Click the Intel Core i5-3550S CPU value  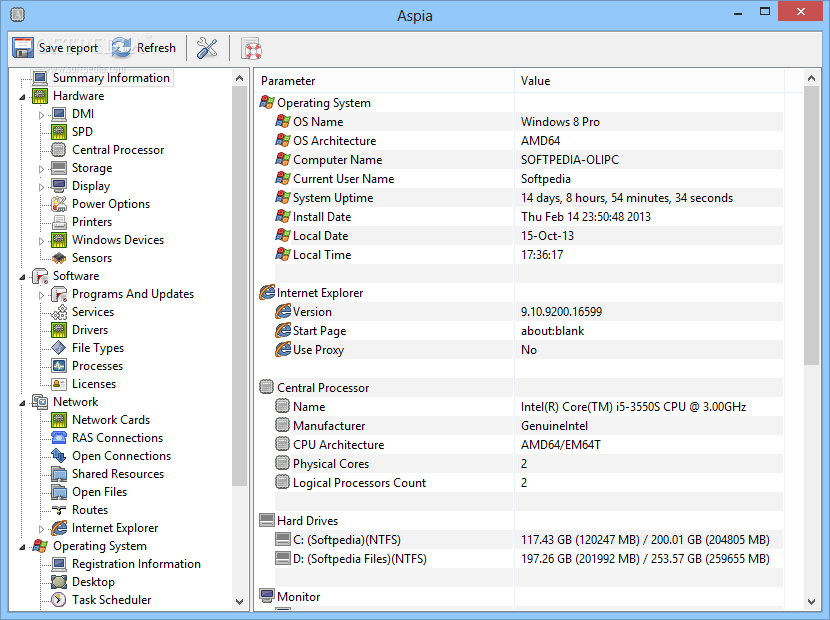(x=633, y=407)
